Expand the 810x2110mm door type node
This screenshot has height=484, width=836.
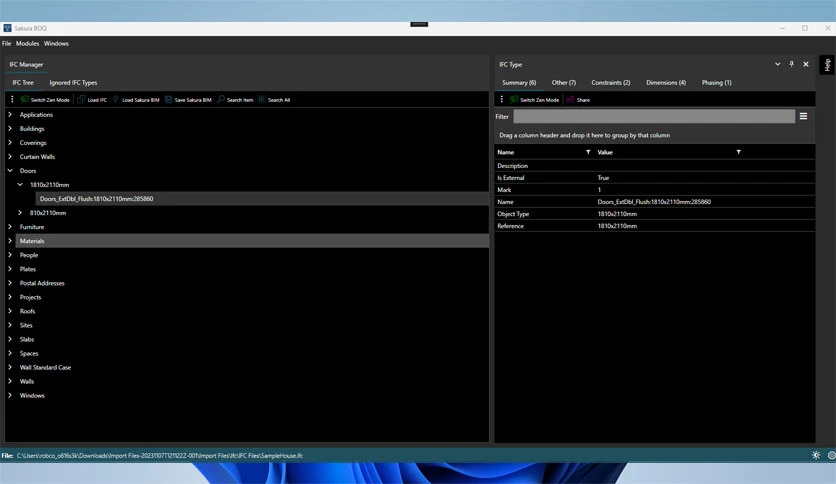(x=20, y=213)
